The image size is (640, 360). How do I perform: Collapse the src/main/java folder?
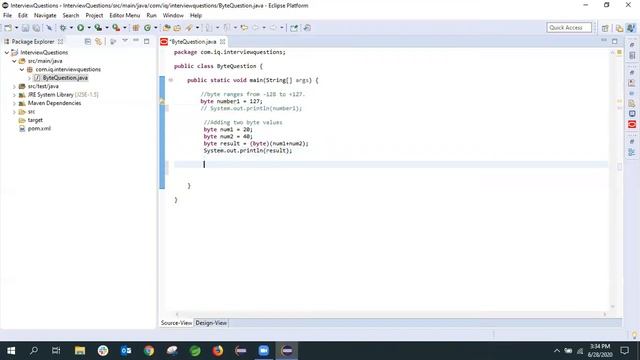coord(14,61)
